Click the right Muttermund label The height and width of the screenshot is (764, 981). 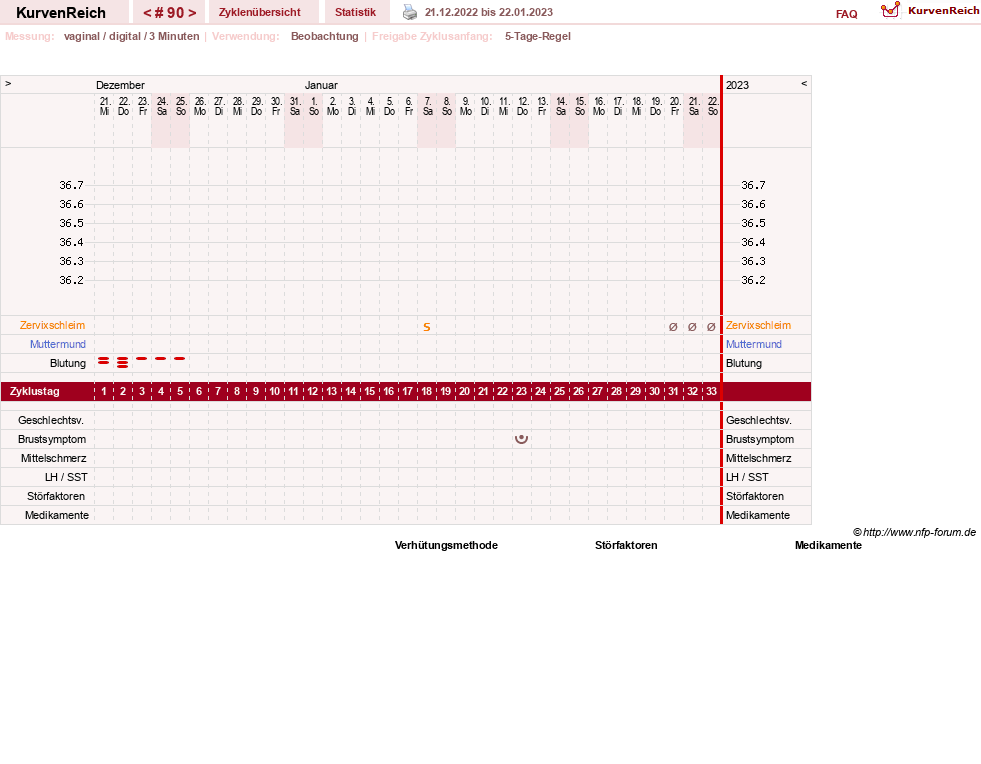click(754, 344)
